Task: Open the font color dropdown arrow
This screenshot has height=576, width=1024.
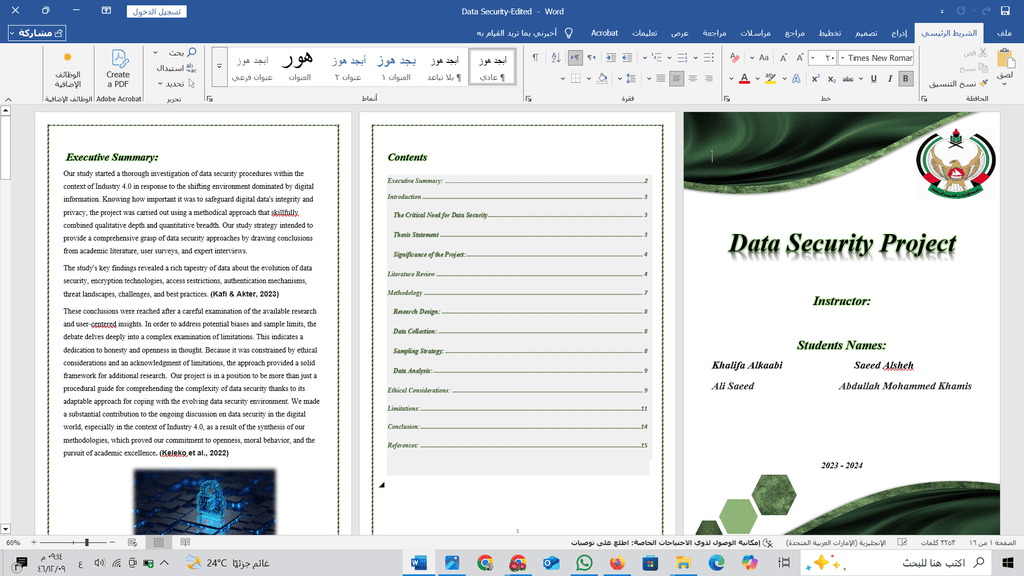Action: click(x=758, y=78)
